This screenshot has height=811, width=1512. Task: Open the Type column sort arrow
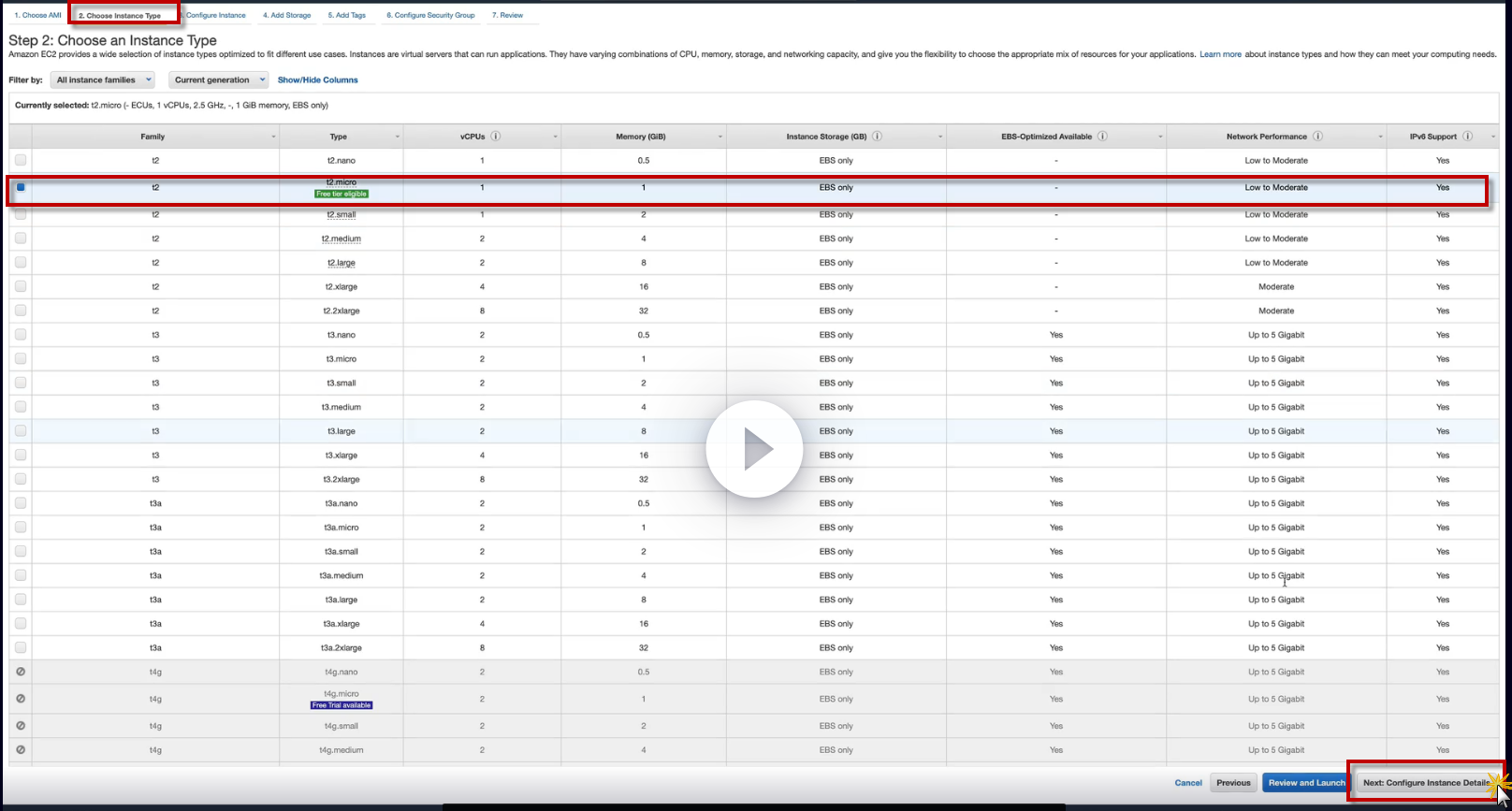[x=398, y=138]
